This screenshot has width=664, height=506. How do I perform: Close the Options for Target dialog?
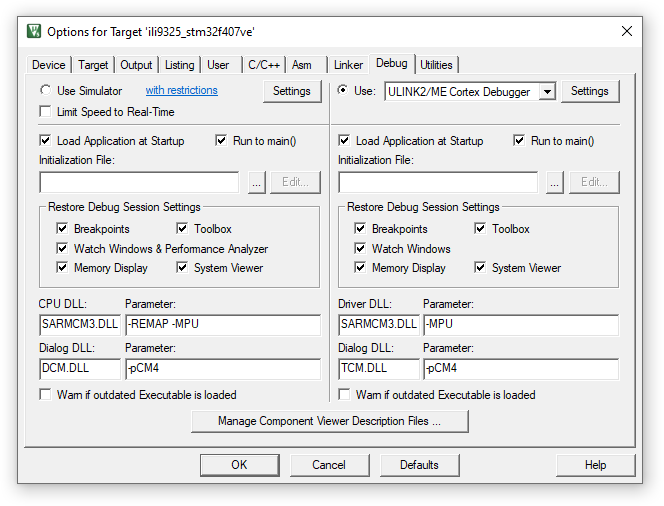[x=627, y=31]
